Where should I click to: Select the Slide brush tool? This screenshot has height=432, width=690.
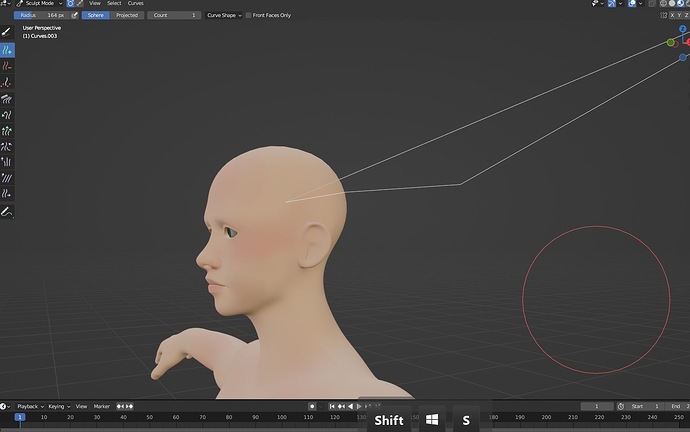[7, 194]
